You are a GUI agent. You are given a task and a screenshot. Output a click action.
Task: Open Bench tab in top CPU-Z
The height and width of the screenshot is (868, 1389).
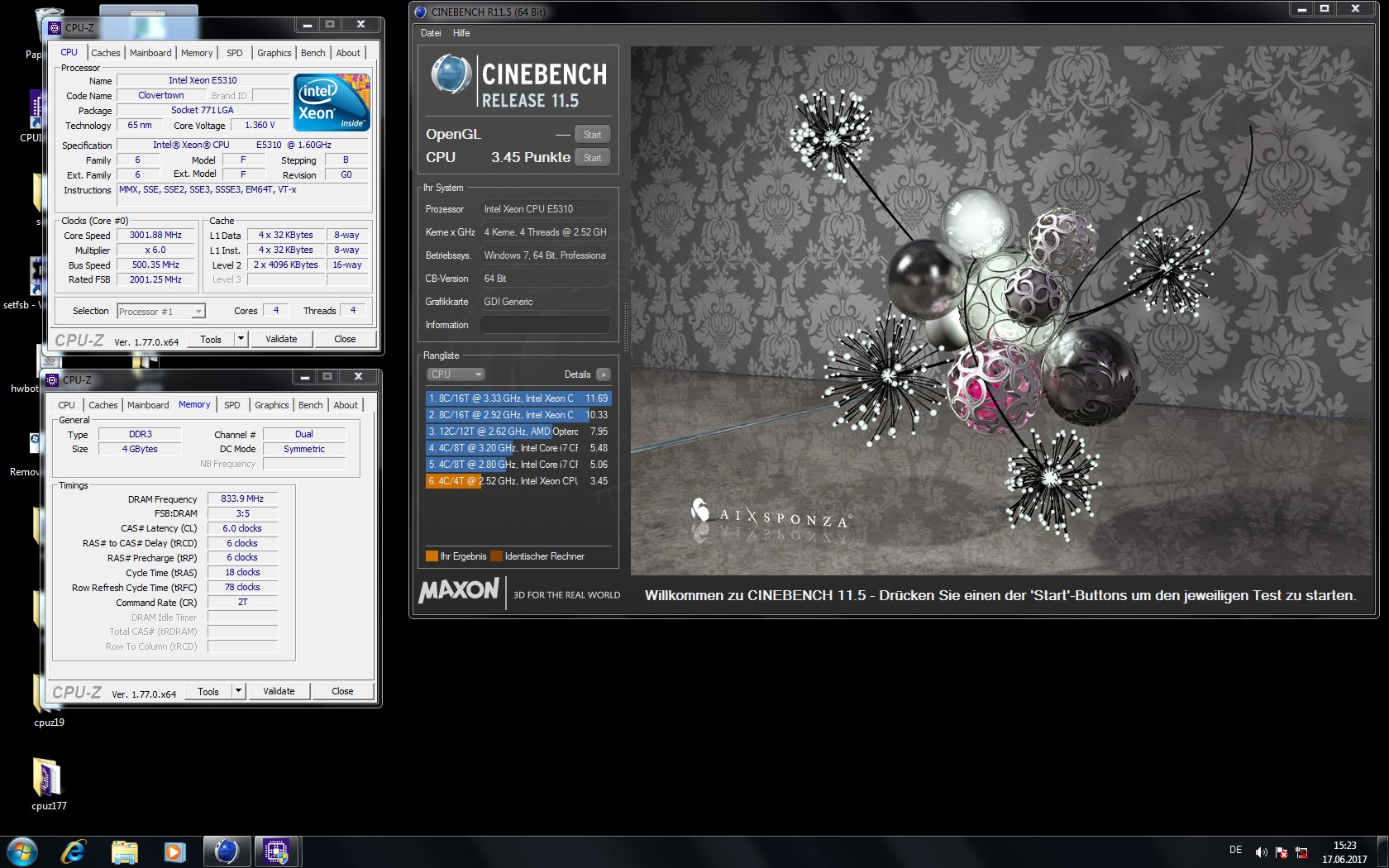tap(313, 53)
